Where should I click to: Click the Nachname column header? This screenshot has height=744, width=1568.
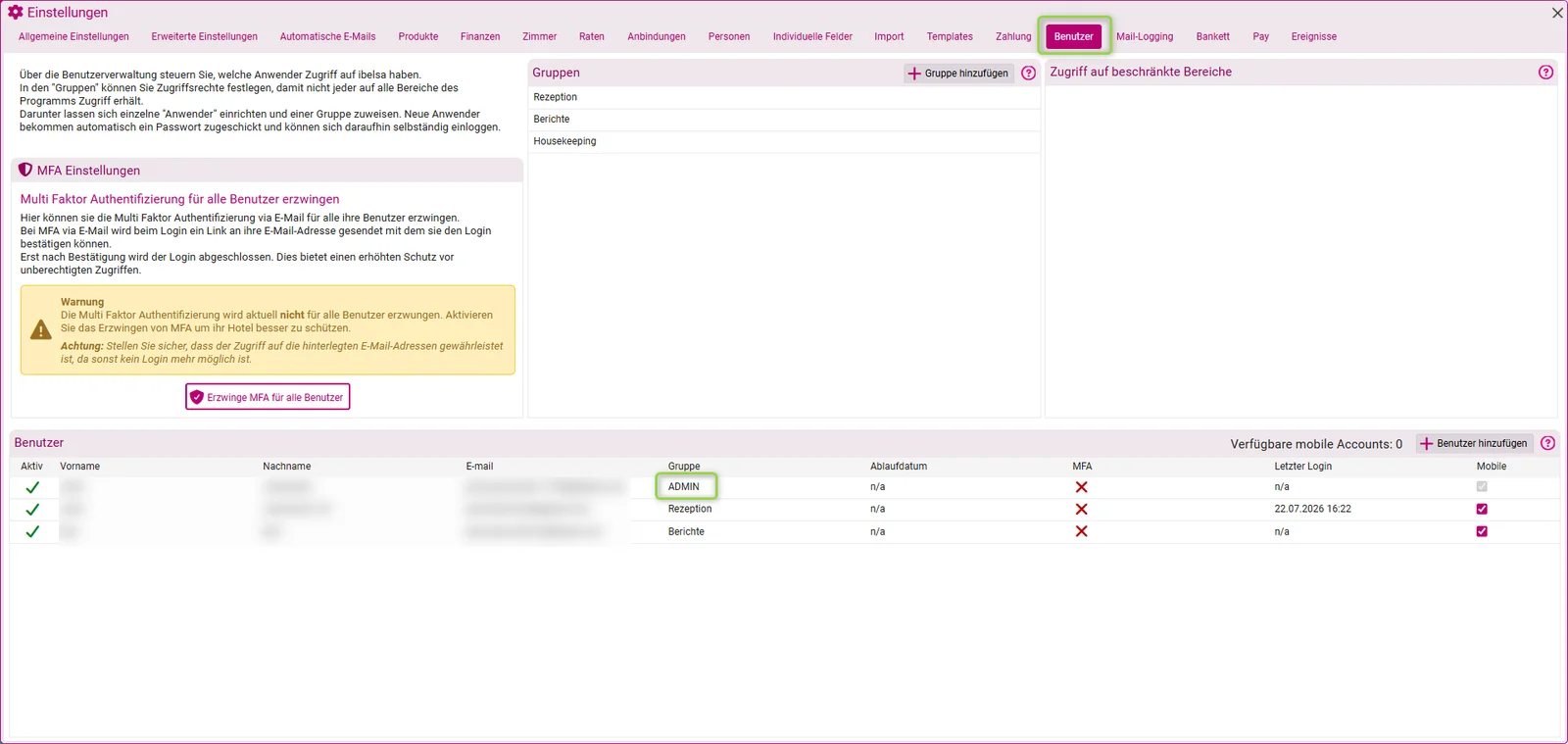tap(287, 467)
